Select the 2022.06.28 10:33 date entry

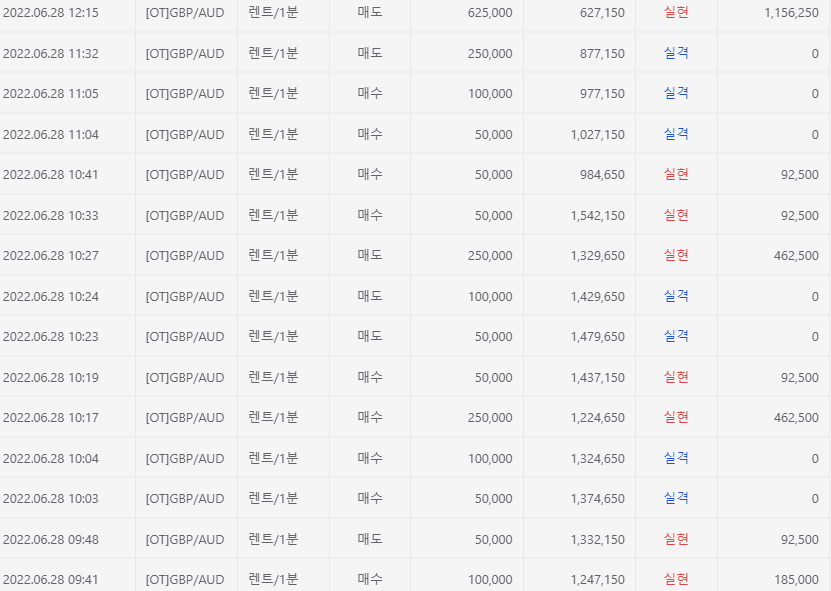point(51,216)
